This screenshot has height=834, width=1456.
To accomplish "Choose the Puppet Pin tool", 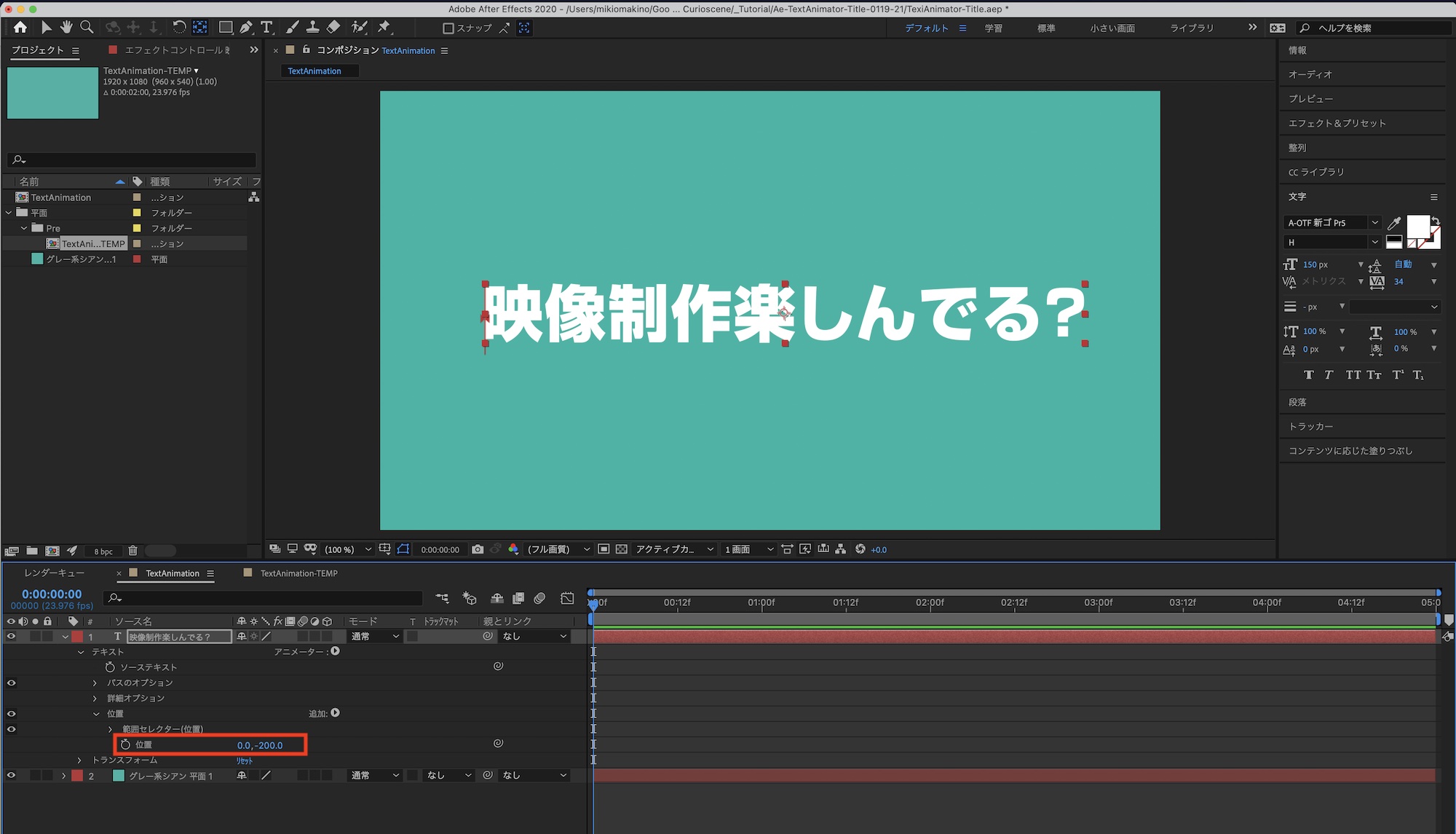I will (x=384, y=28).
